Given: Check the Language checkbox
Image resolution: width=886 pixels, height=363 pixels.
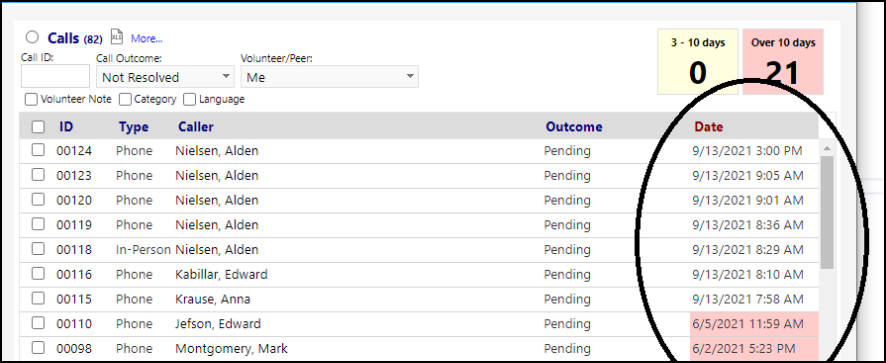Looking at the screenshot, I should tap(190, 100).
